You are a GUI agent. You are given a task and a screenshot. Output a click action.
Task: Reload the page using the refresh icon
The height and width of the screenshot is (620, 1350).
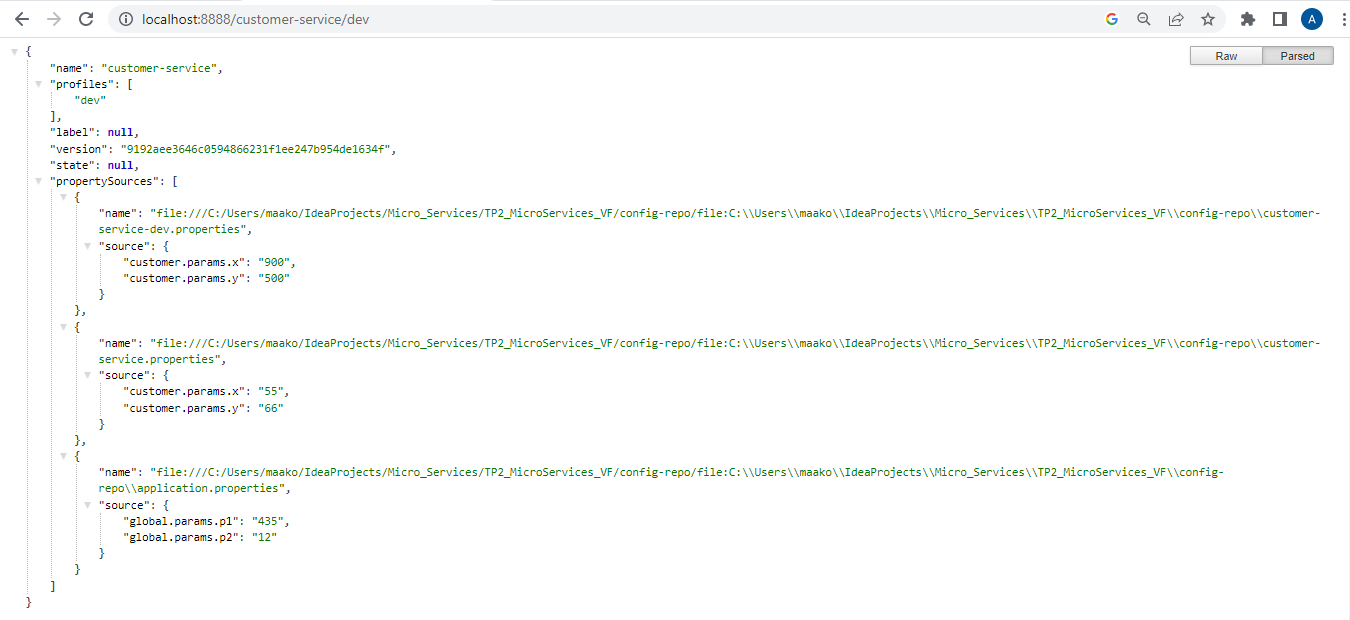click(x=84, y=18)
